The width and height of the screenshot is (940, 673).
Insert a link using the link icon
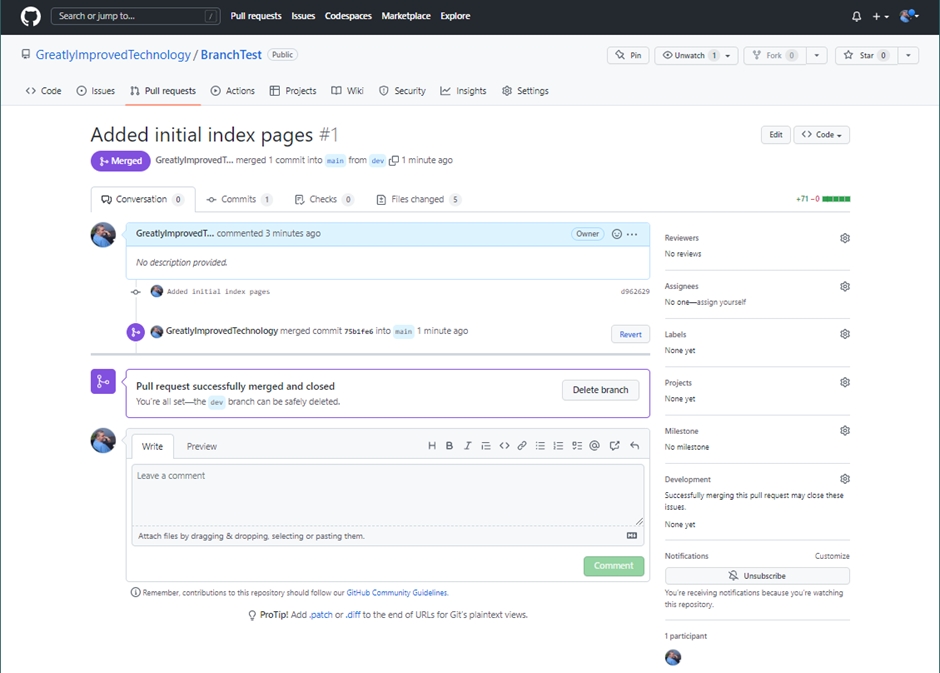(522, 446)
